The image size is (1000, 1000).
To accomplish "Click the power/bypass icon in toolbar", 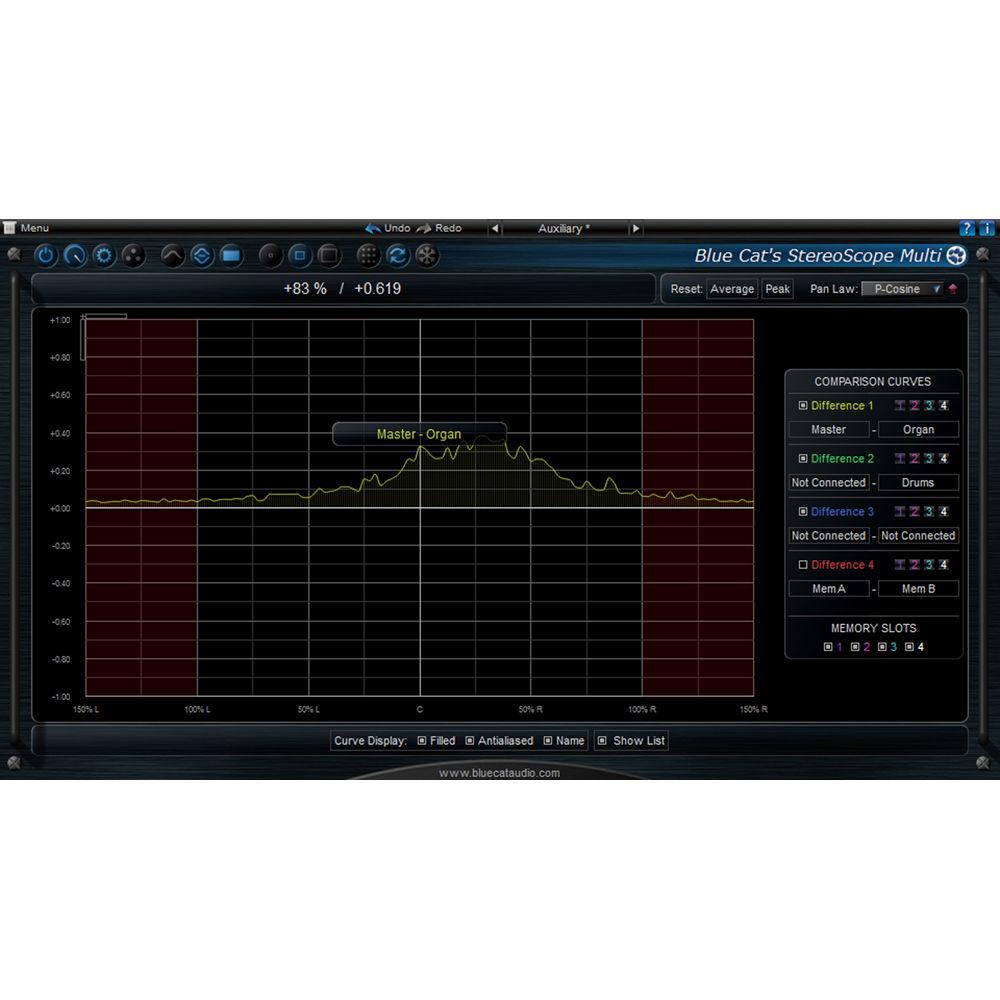I will 46,255.
